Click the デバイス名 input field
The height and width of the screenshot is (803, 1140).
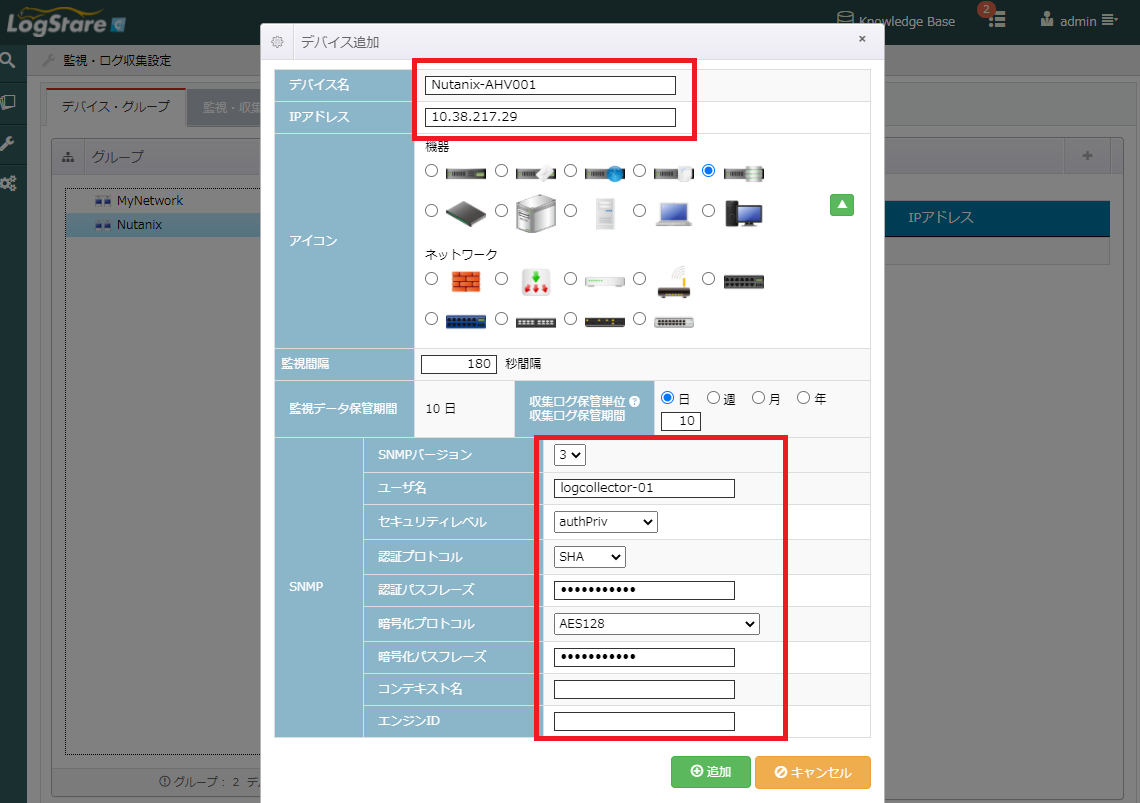coord(550,85)
